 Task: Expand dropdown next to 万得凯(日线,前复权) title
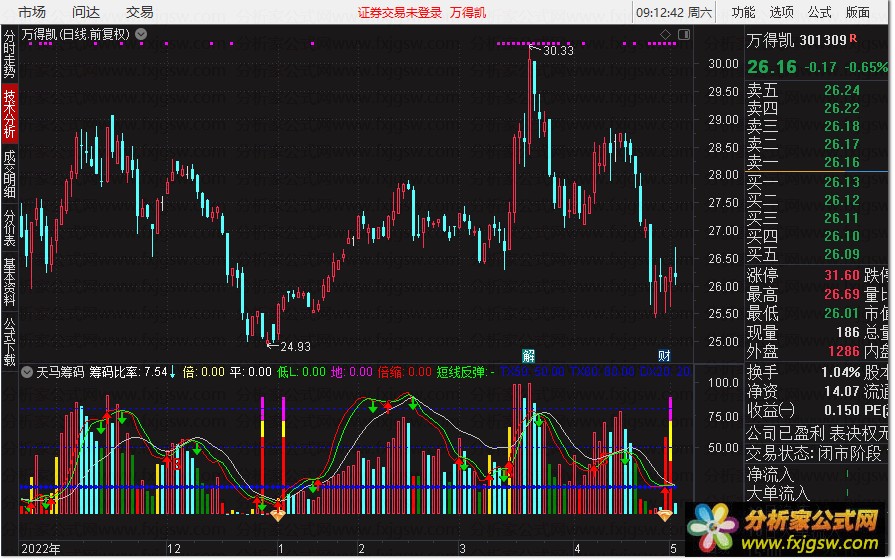(x=141, y=34)
